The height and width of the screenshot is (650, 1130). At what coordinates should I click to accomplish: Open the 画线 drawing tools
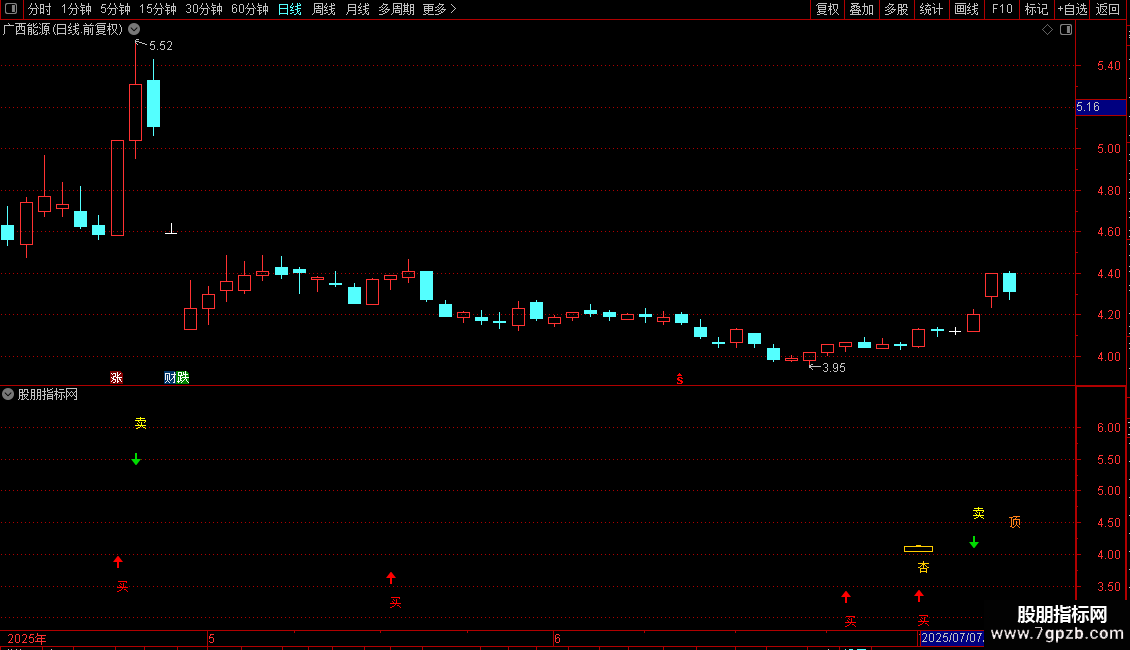pos(966,9)
